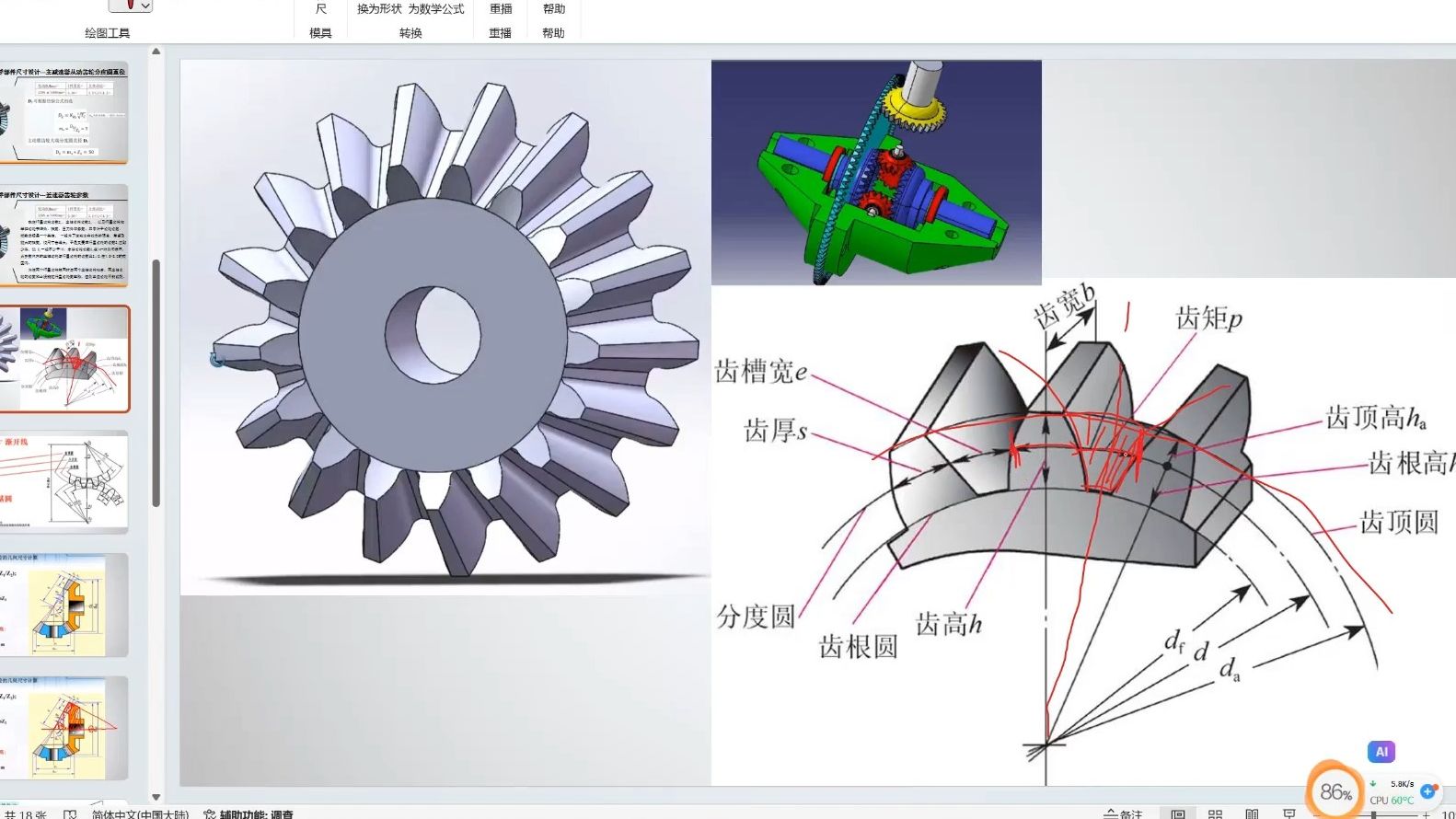Open the AI assistant floating button
1456x819 pixels.
coord(1381,752)
